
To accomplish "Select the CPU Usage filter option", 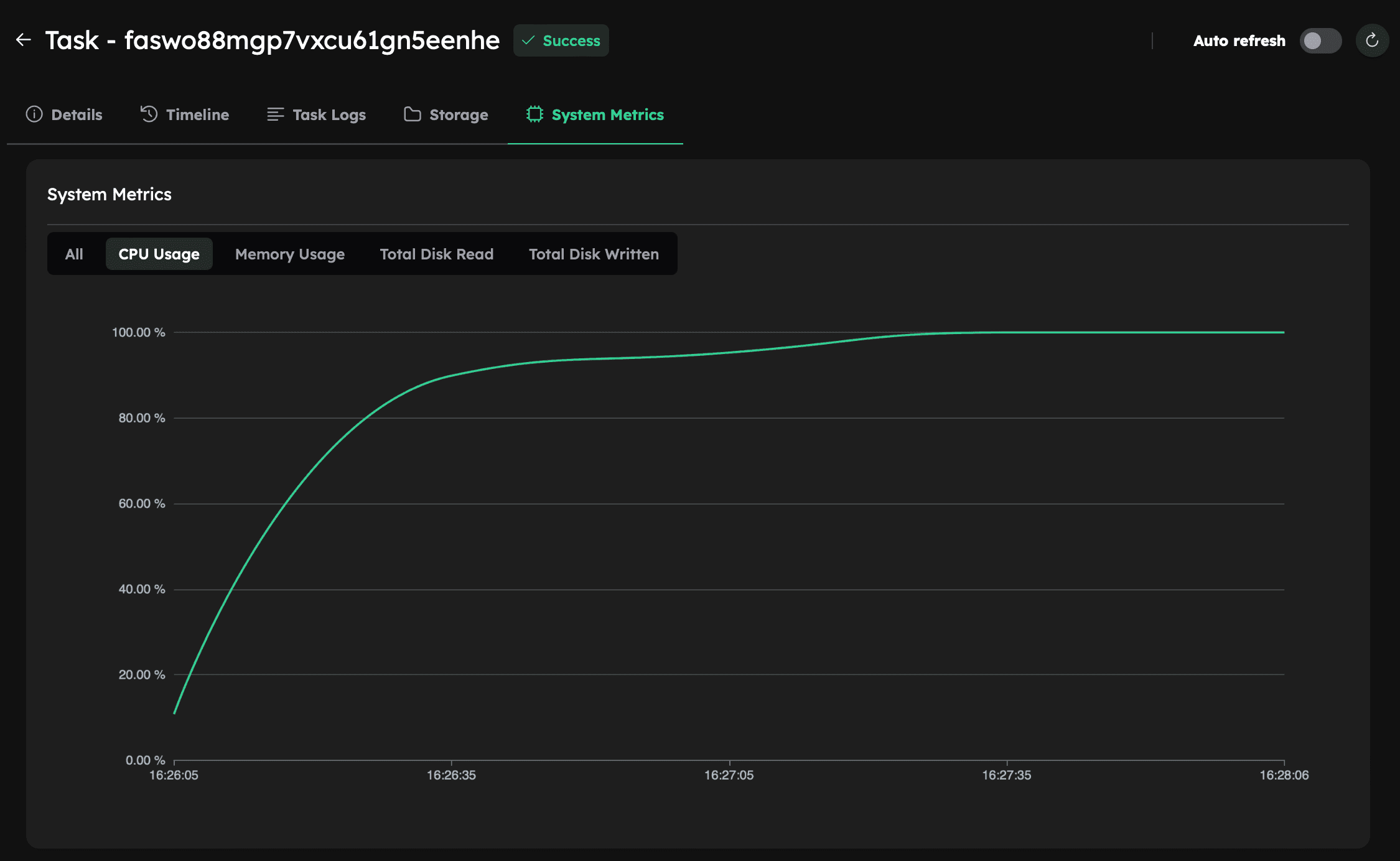I will [159, 254].
